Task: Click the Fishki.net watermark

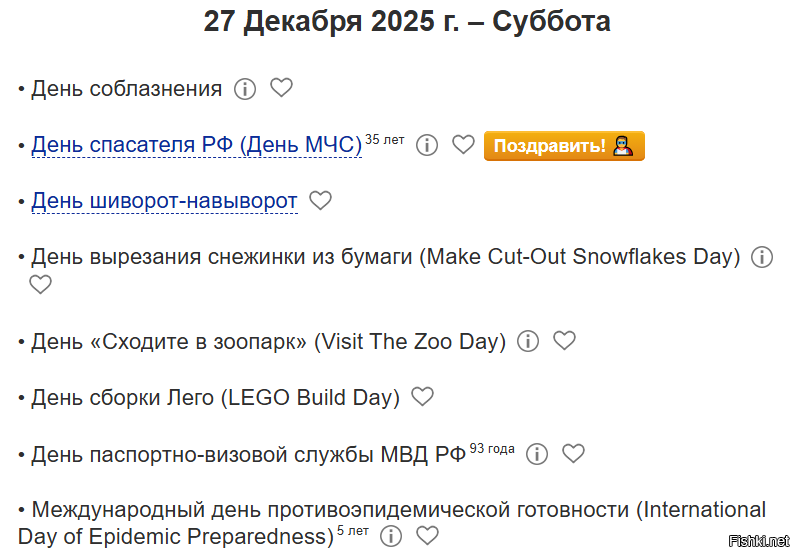Action: pyautogui.click(x=759, y=540)
